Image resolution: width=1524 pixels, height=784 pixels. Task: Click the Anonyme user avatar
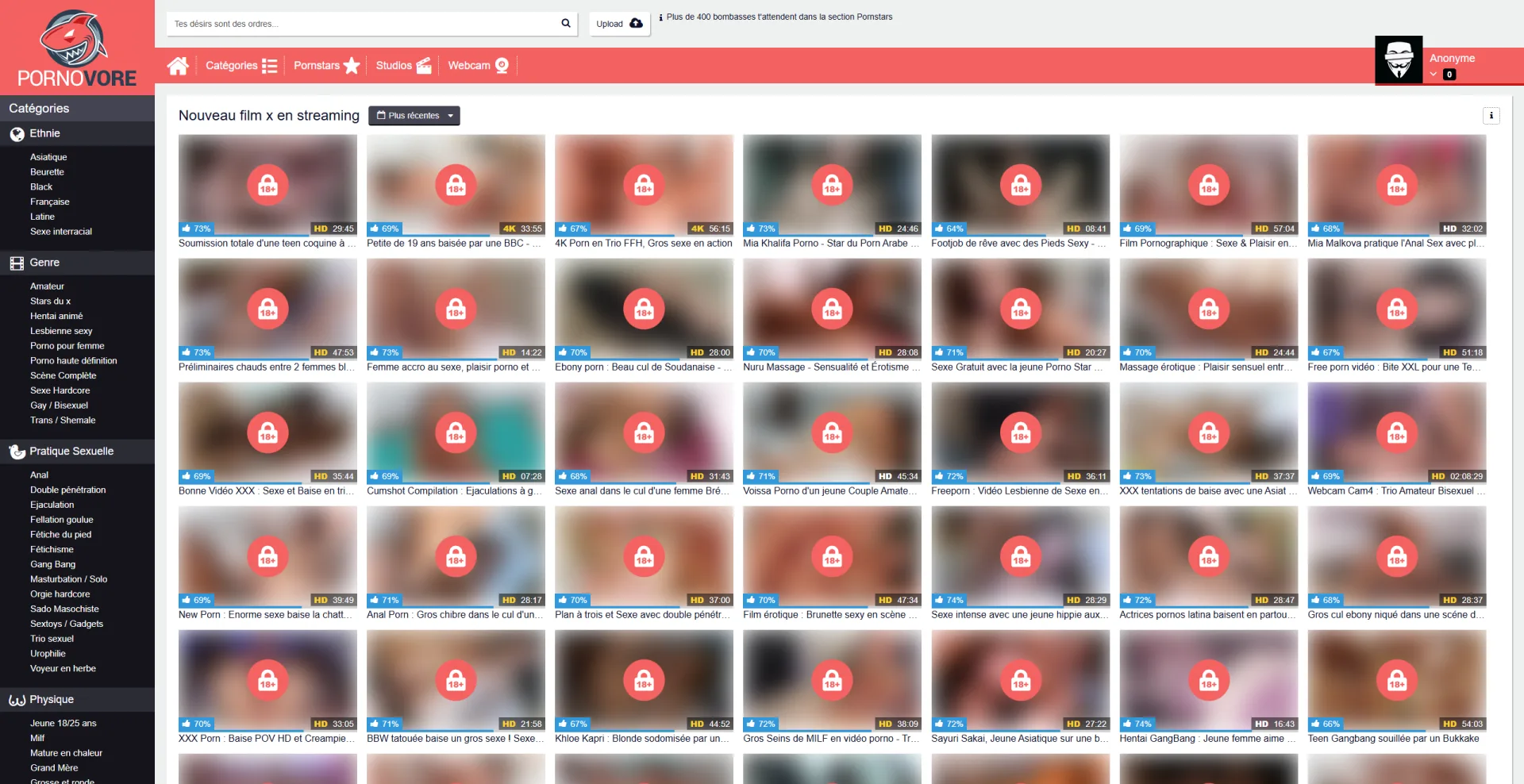pos(1399,60)
